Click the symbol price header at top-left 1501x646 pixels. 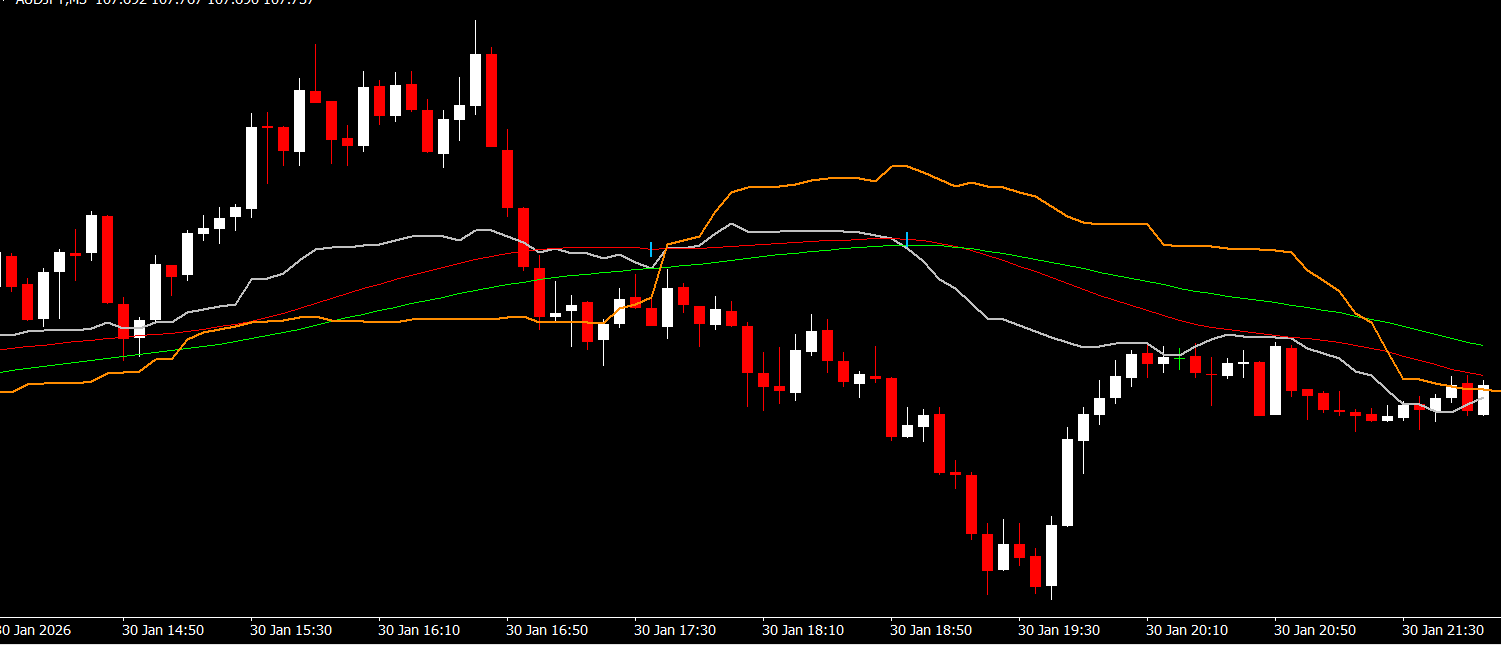point(160,3)
